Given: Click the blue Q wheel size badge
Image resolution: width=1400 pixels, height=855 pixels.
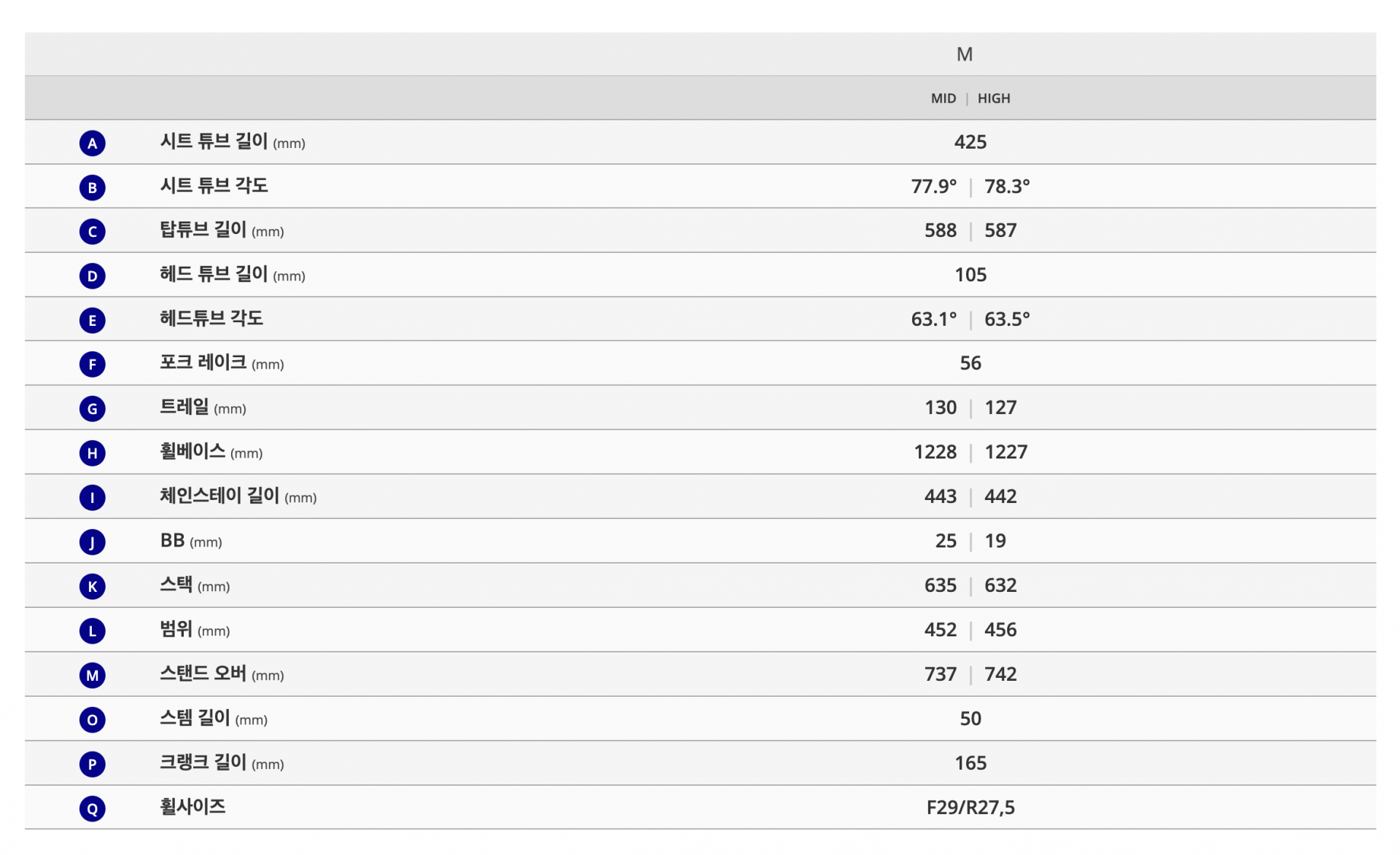Looking at the screenshot, I should coord(93,808).
